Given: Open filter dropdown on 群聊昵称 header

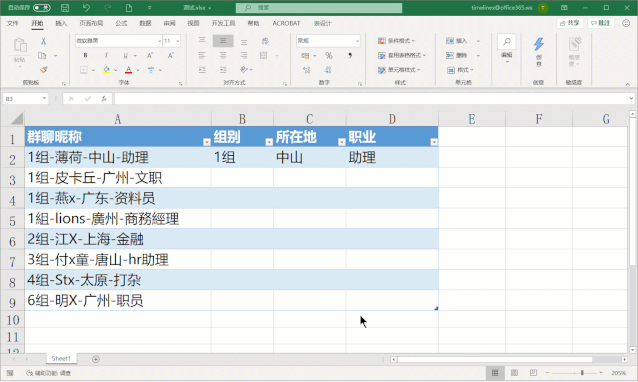Looking at the screenshot, I should [x=207, y=142].
